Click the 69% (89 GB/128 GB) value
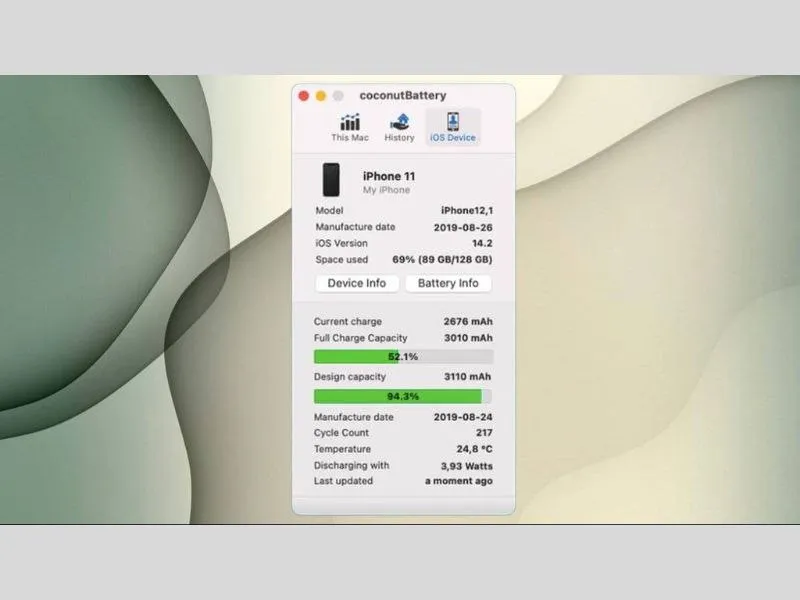 pos(442,259)
